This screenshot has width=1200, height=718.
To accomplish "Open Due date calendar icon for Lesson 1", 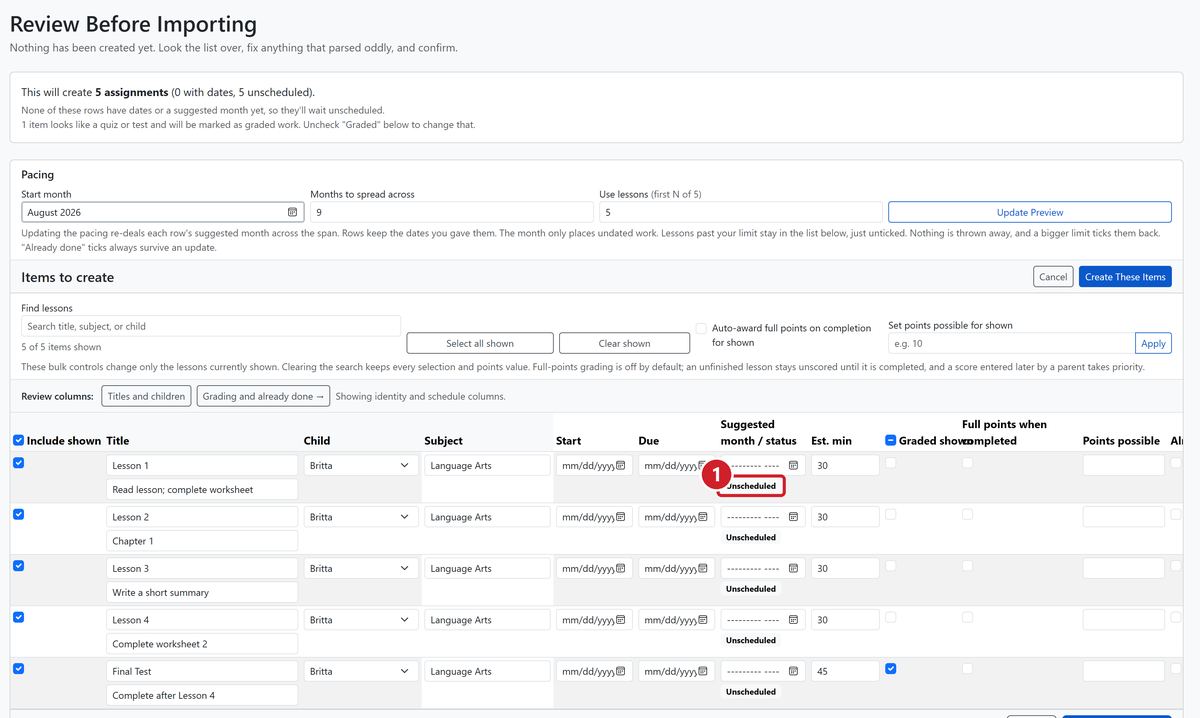I will click(703, 465).
